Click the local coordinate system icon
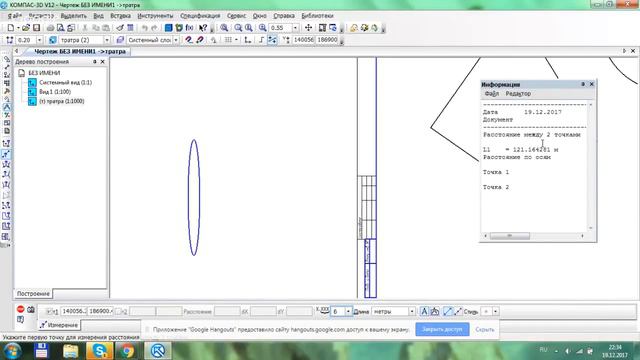 click(x=248, y=40)
